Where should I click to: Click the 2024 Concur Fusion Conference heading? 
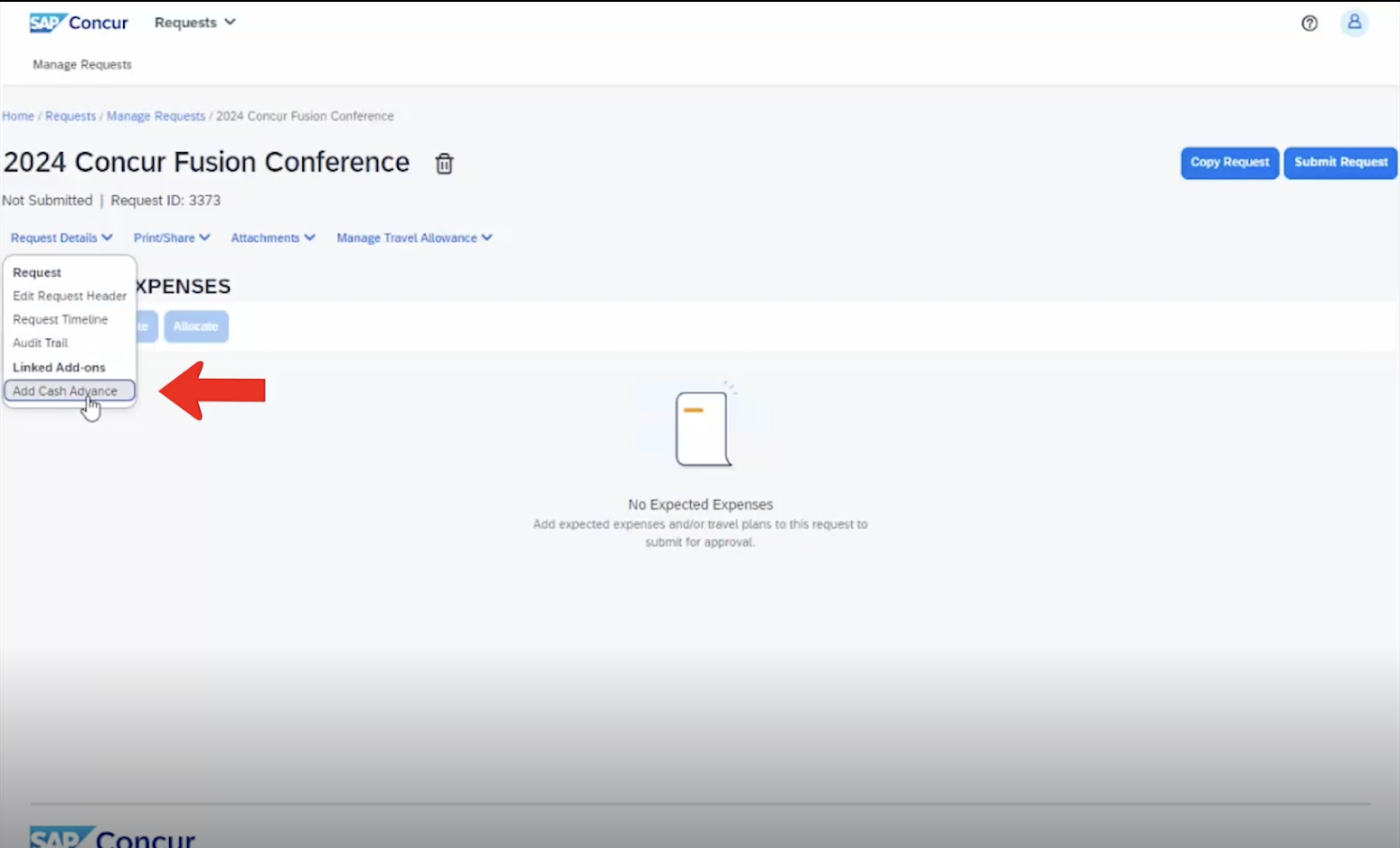[206, 162]
